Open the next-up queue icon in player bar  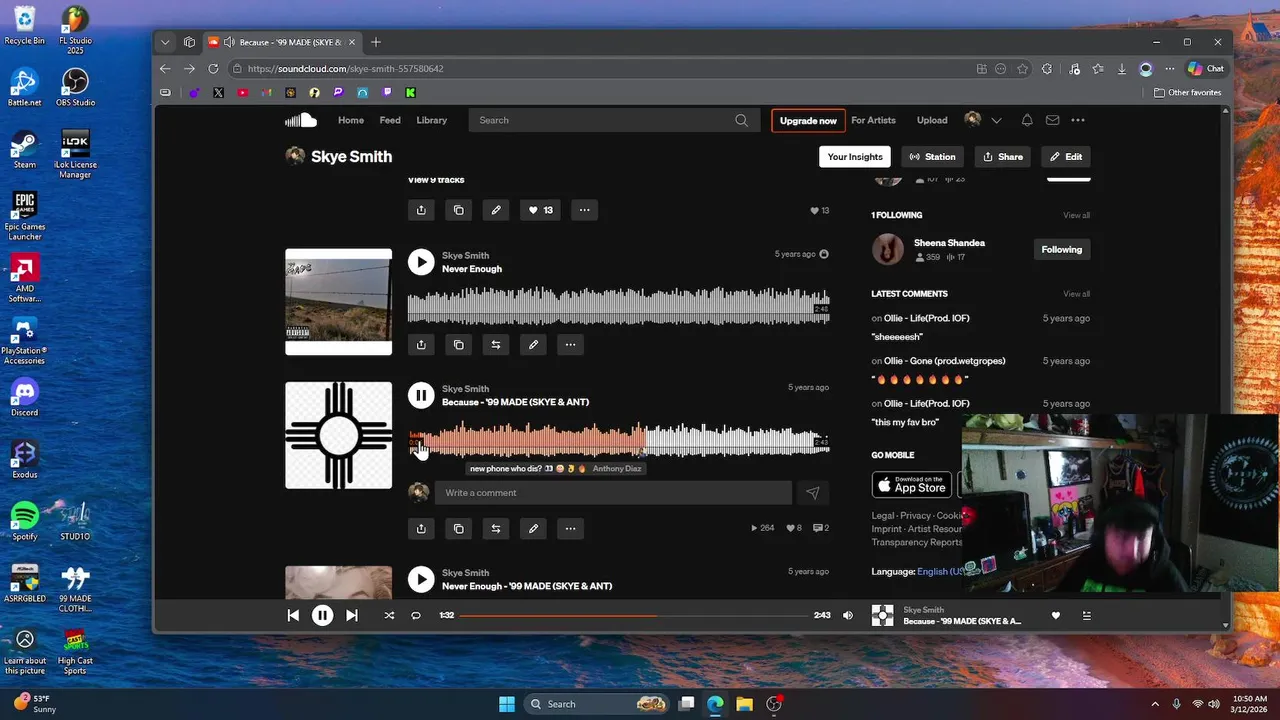point(1087,615)
